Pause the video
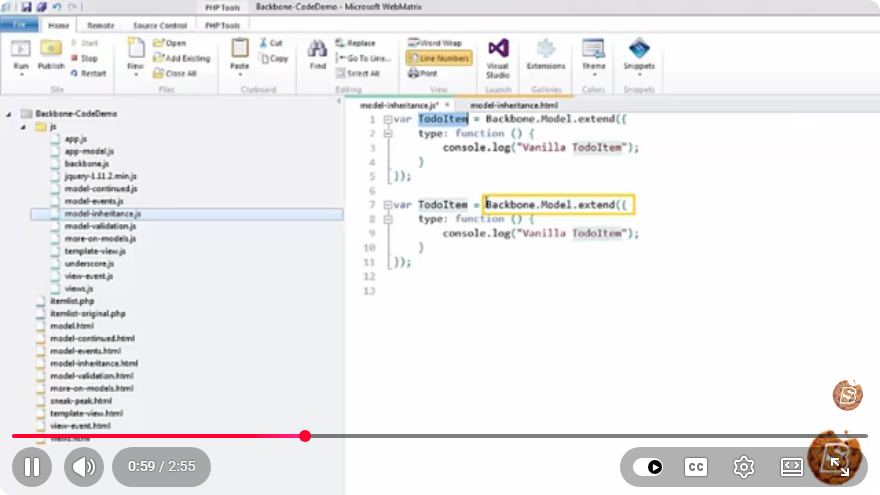The image size is (880, 495). click(32, 467)
